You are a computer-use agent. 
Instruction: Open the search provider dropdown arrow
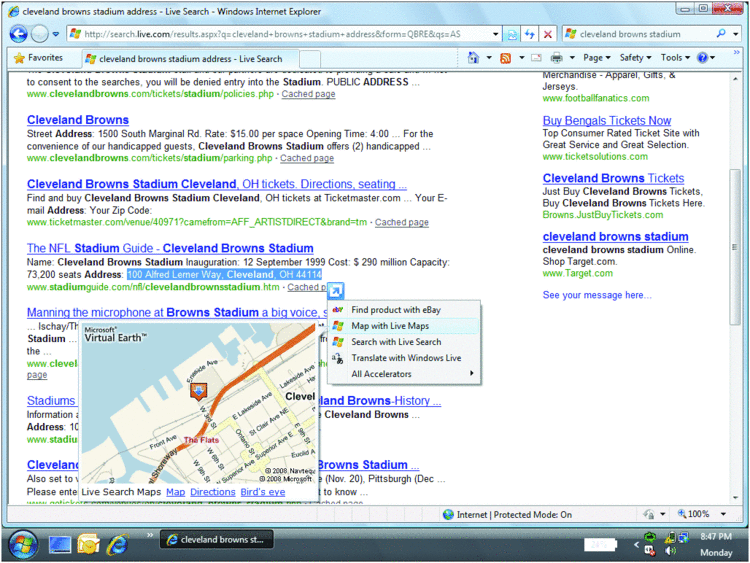[x=736, y=34]
